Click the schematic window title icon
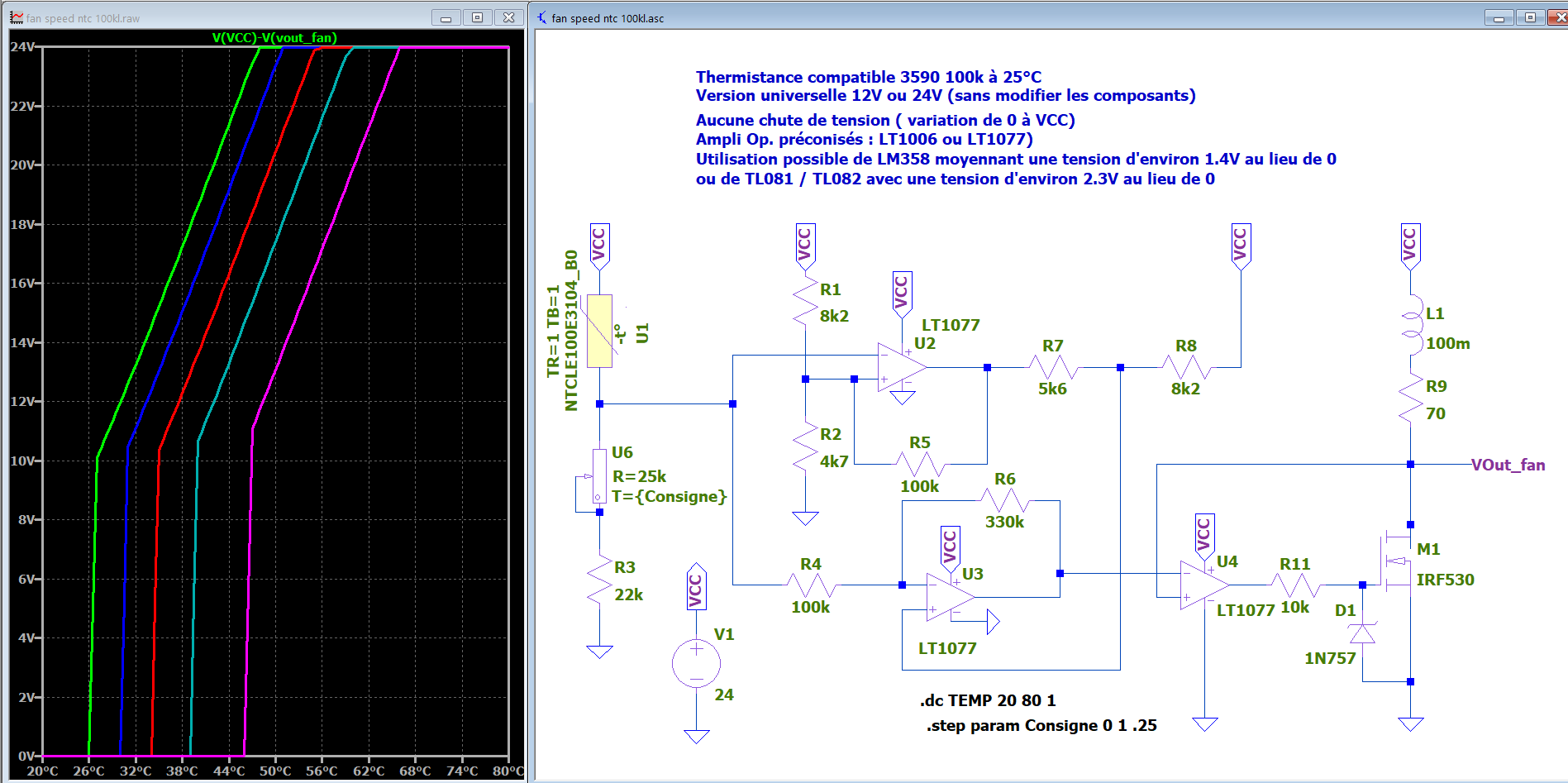Screen dimensions: 1568x783 (542, 17)
